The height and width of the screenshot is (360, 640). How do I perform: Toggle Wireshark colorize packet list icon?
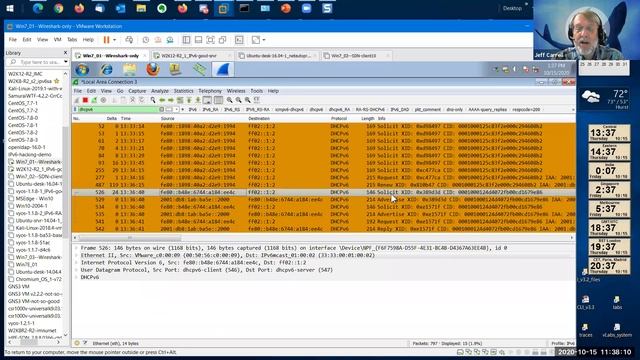[x=218, y=100]
